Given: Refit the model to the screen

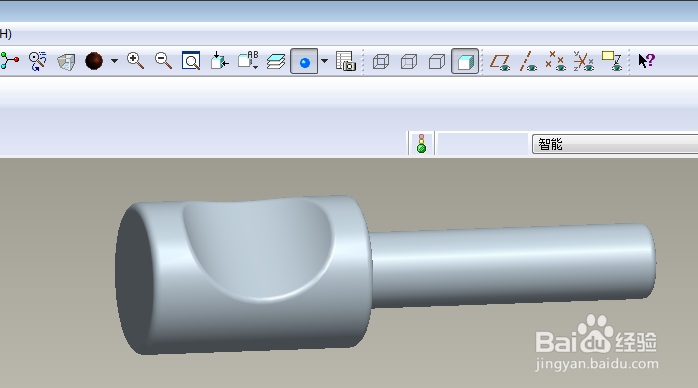Looking at the screenshot, I should point(191,61).
